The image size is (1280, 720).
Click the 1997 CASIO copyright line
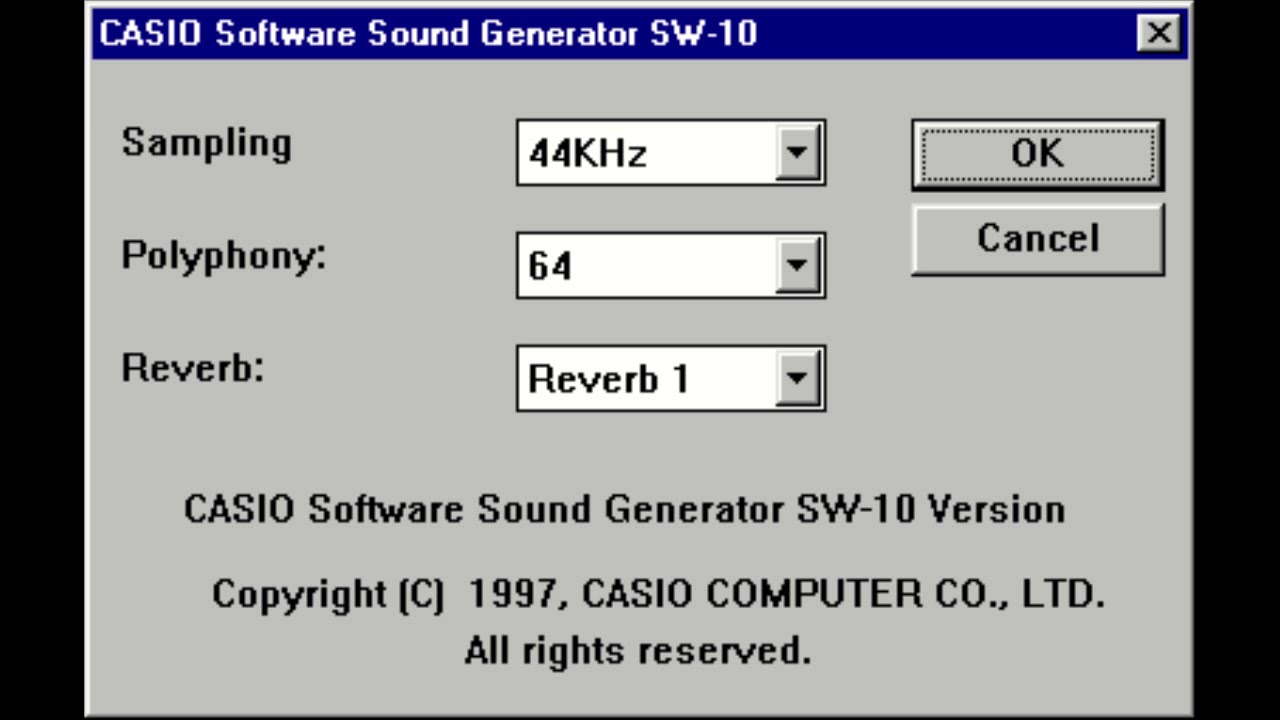coord(658,594)
